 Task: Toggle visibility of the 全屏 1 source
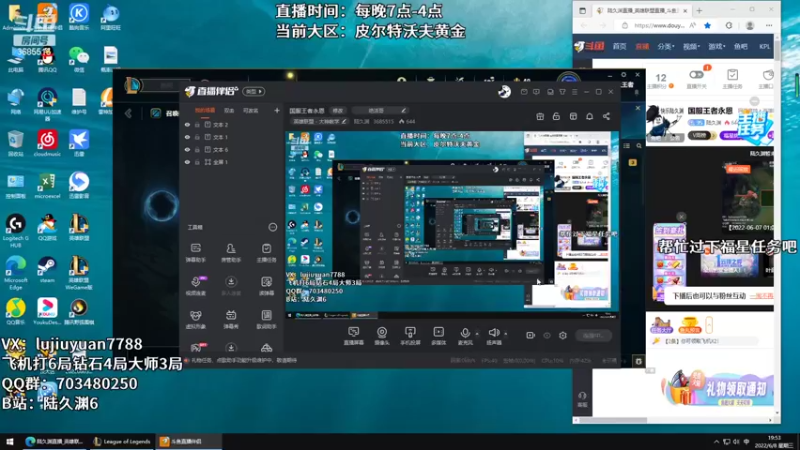(187, 162)
